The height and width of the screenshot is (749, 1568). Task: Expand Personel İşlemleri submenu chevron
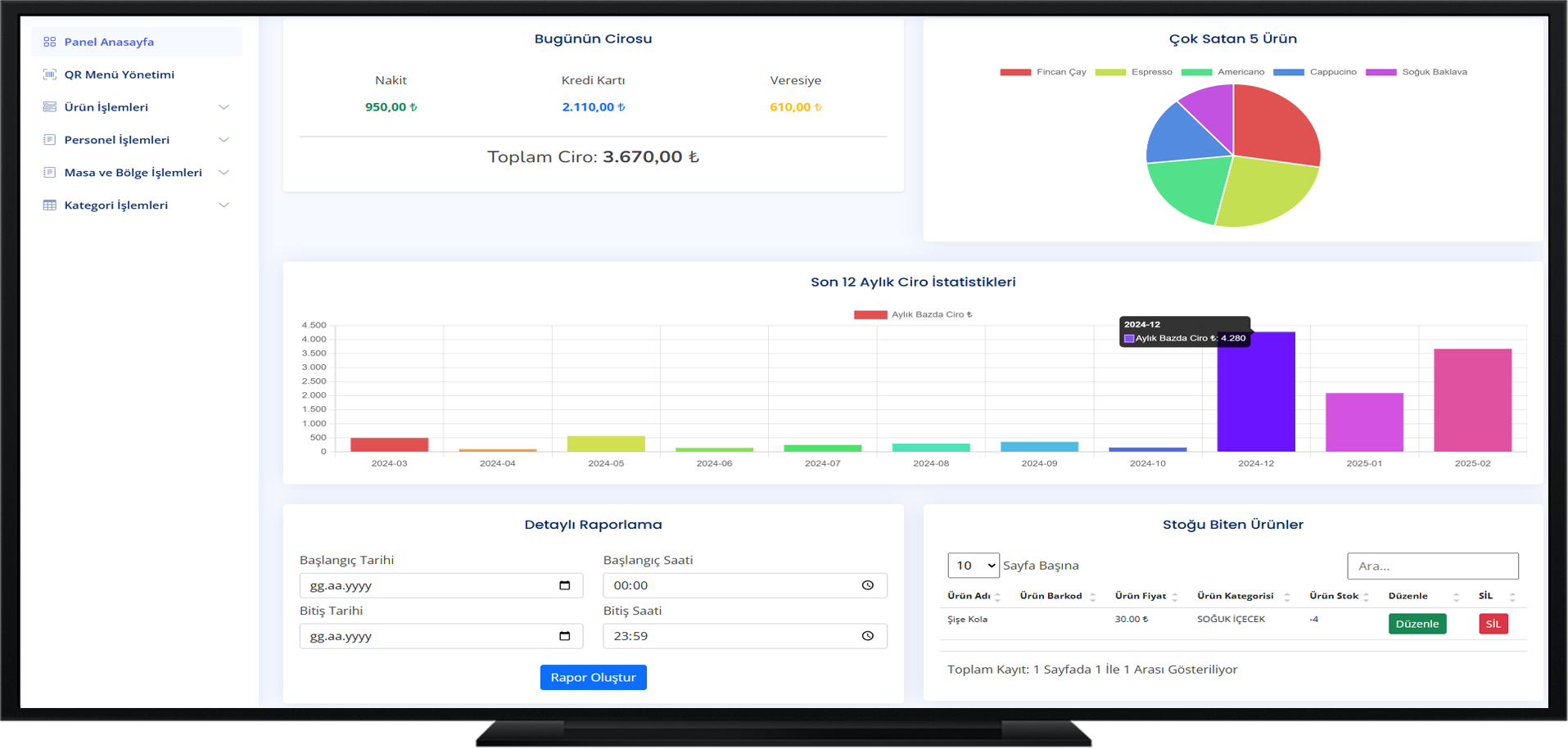(224, 140)
